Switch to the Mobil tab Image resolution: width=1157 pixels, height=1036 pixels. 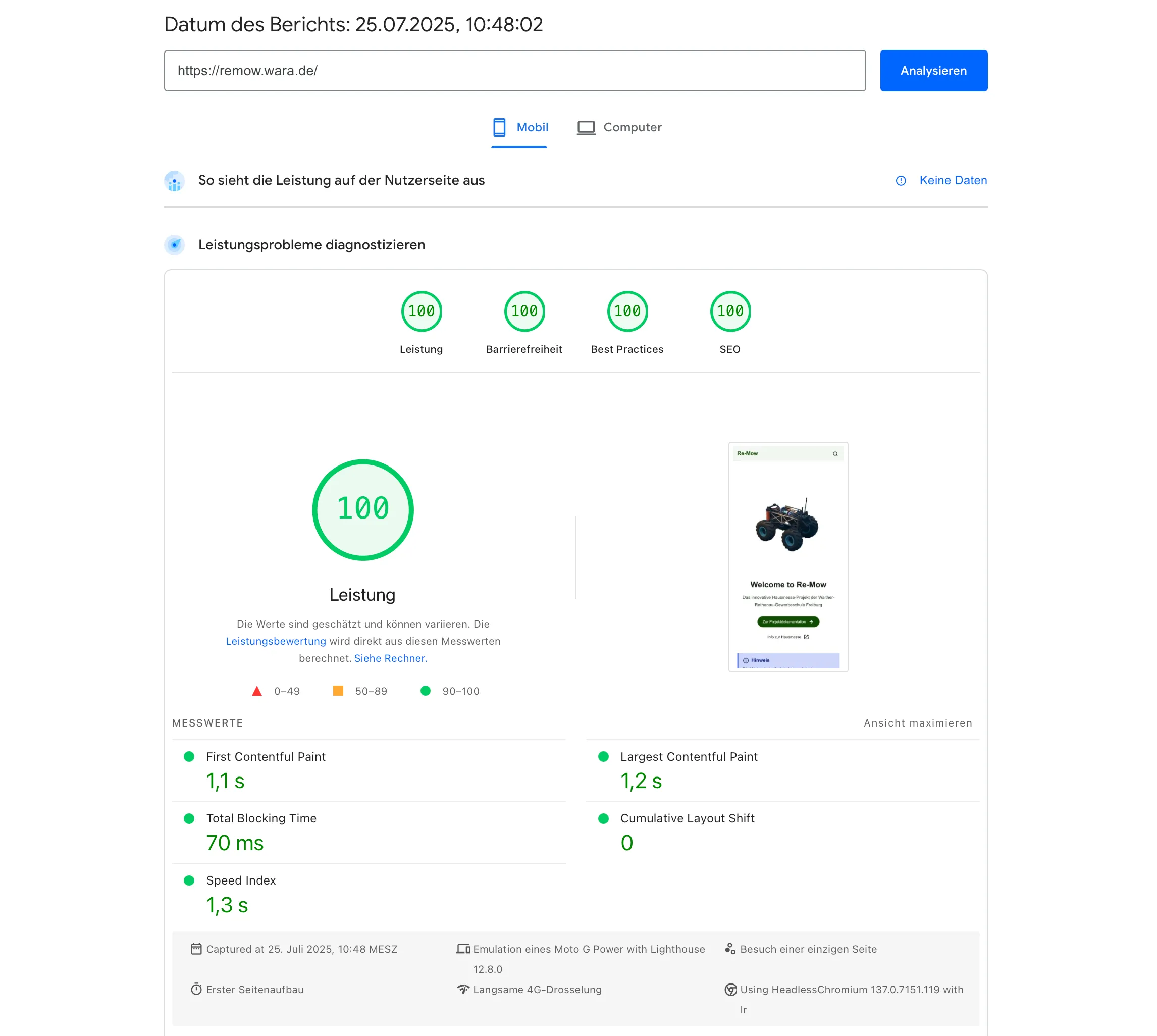532,127
